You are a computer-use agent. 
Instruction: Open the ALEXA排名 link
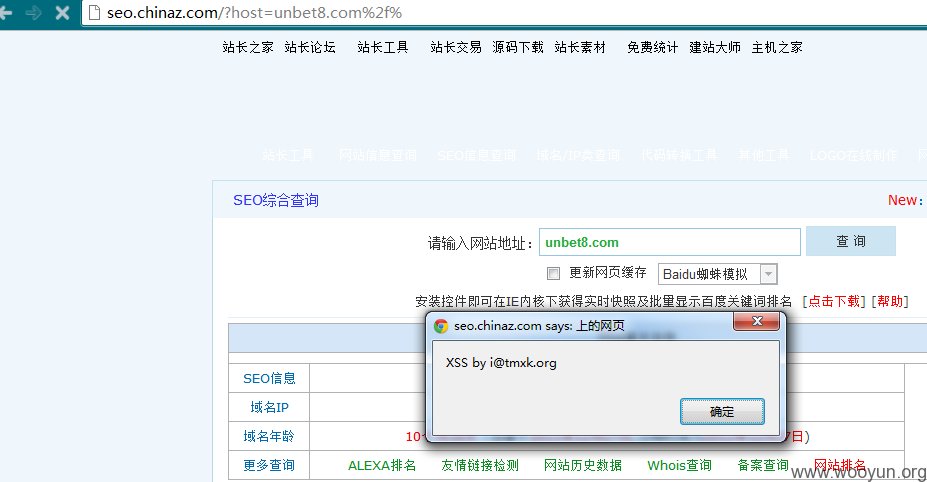click(382, 465)
